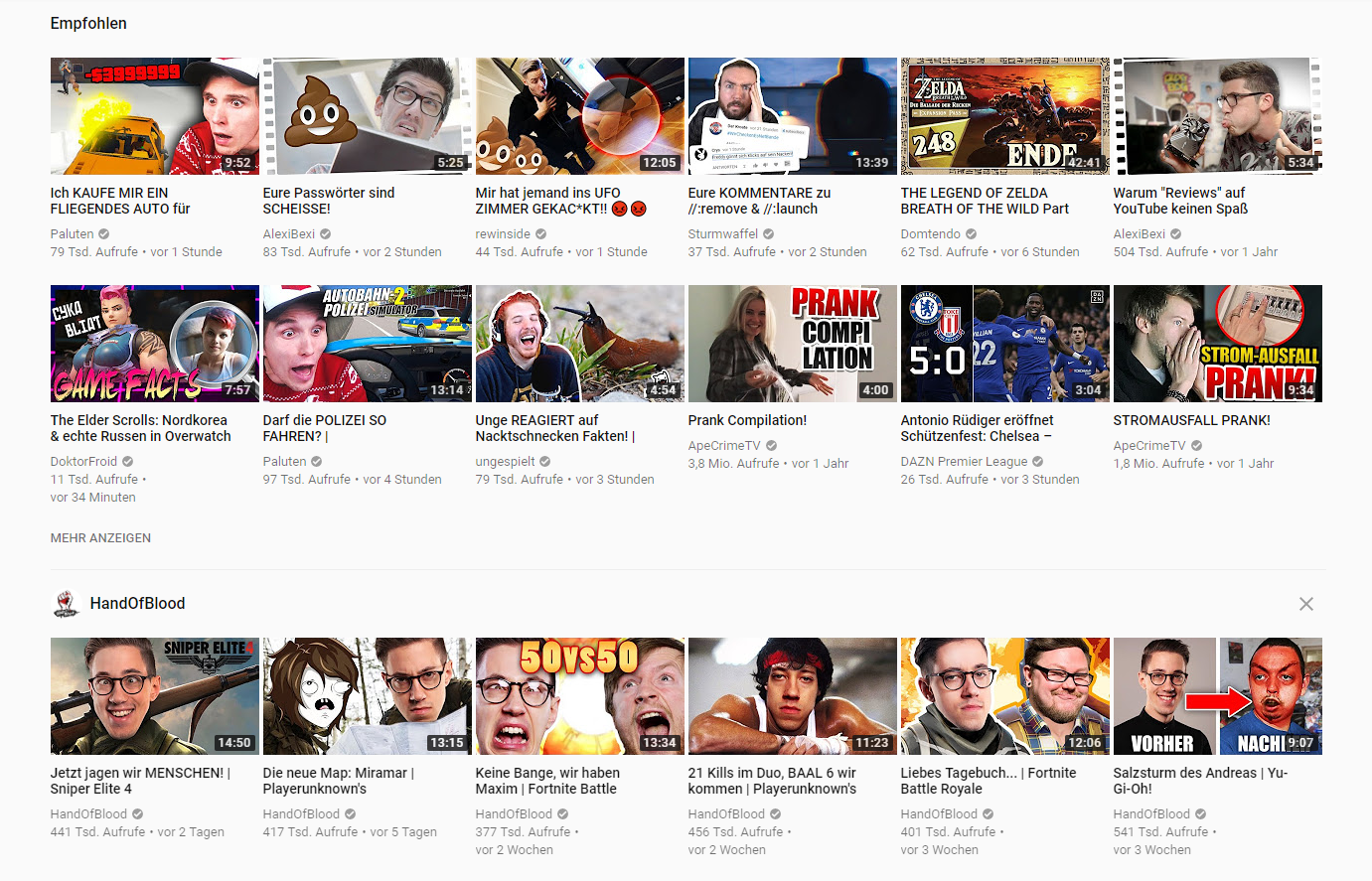
Task: Click verified checkmark beside Sturmwaffel
Action: coord(768,234)
